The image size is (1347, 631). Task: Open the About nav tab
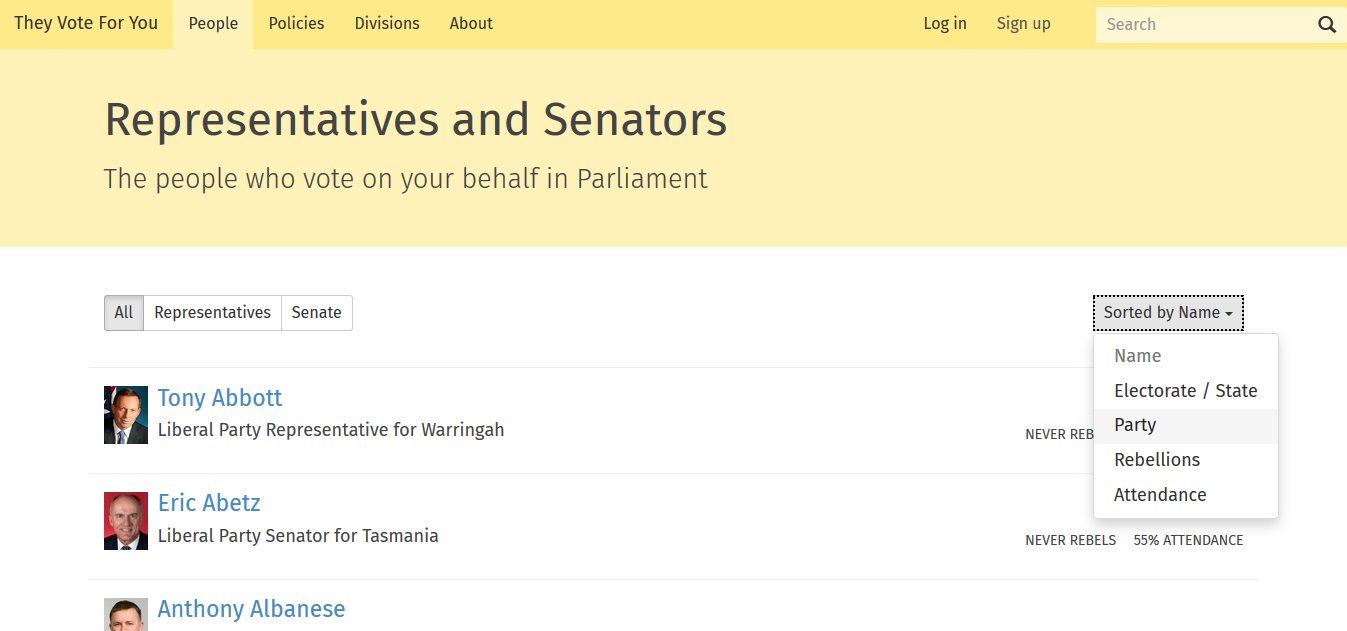click(x=471, y=24)
